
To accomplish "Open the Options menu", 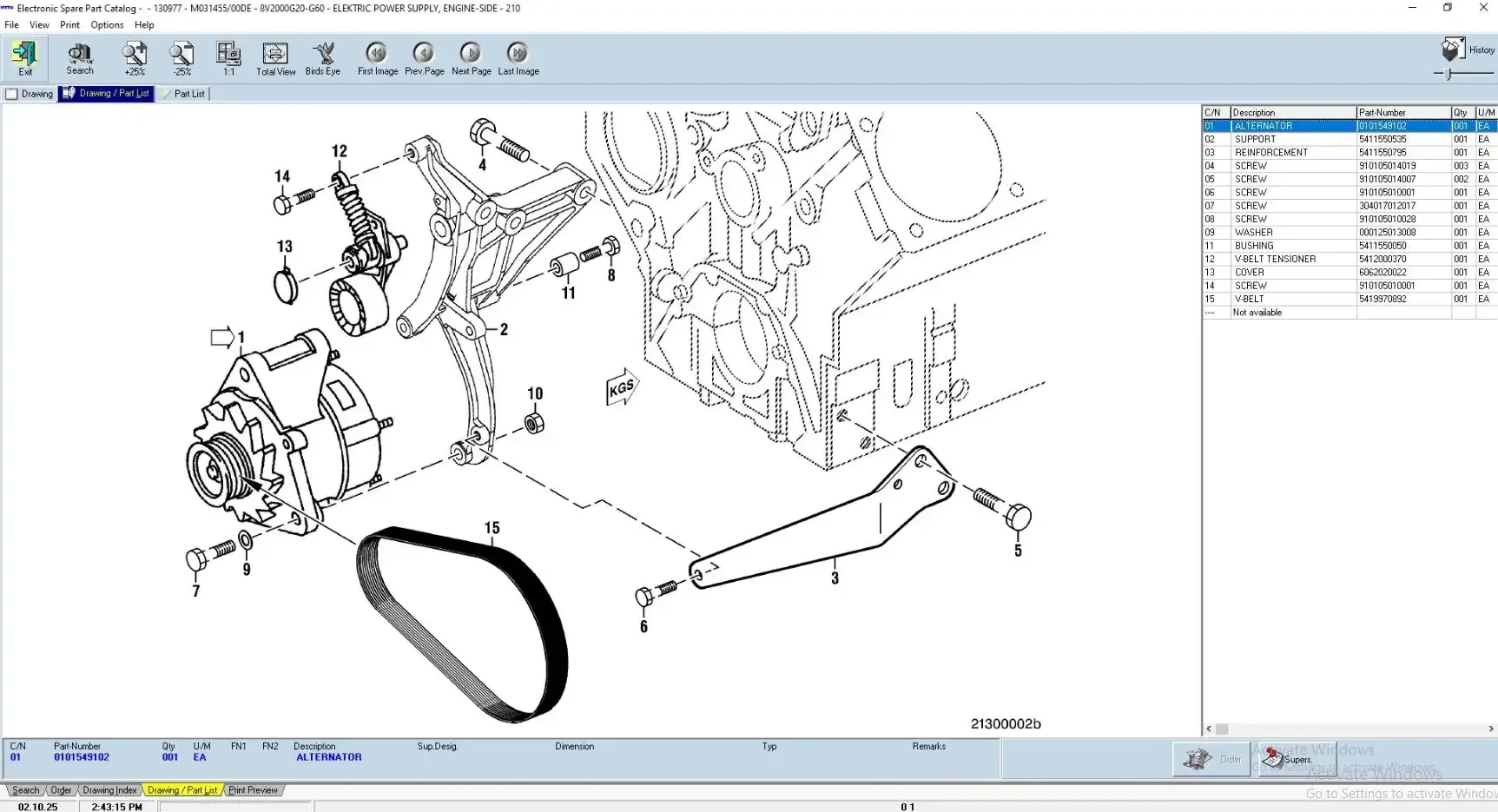I will [106, 24].
